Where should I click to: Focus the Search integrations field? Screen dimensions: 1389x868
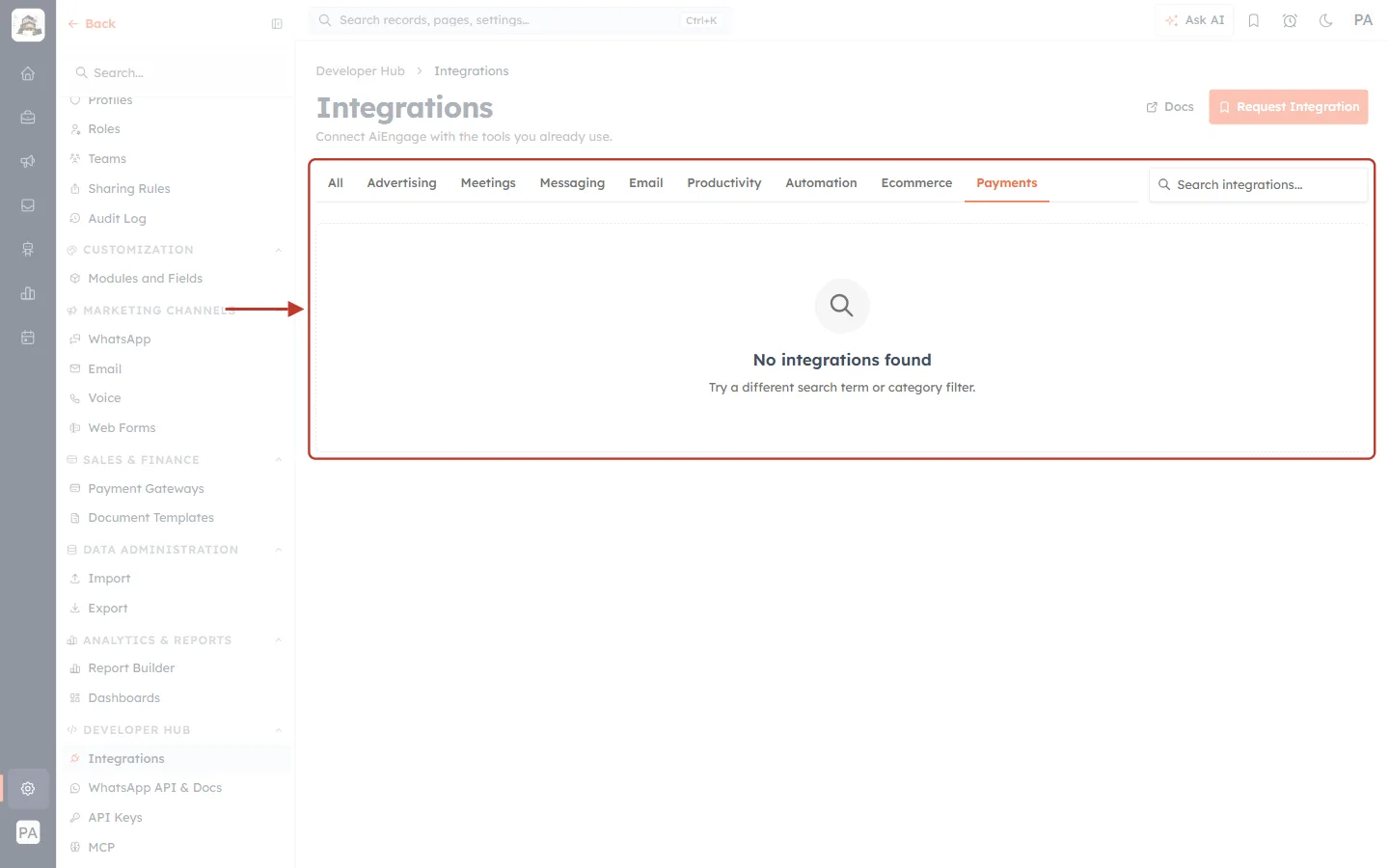point(1258,185)
